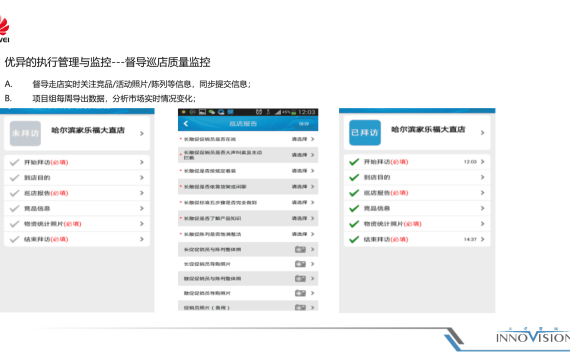Tap gray checkmark beside 物资统计照片 in 未拜访 panel
This screenshot has height=360, width=570.
[x=14, y=224]
